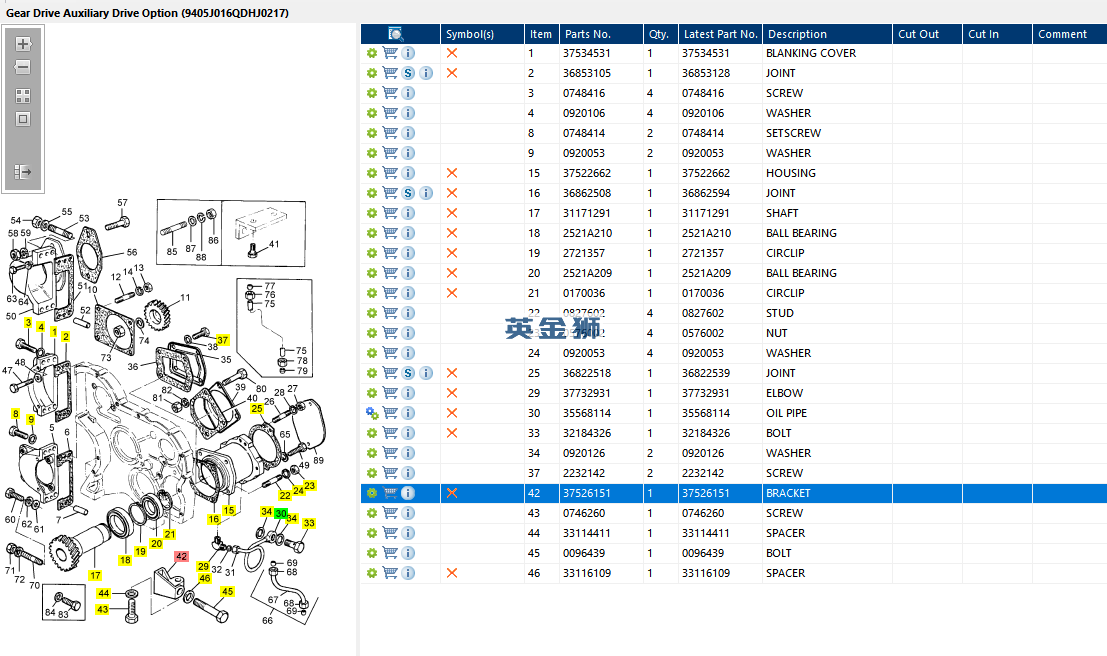Select latest part number 33116109
The image size is (1107, 656).
705,573
